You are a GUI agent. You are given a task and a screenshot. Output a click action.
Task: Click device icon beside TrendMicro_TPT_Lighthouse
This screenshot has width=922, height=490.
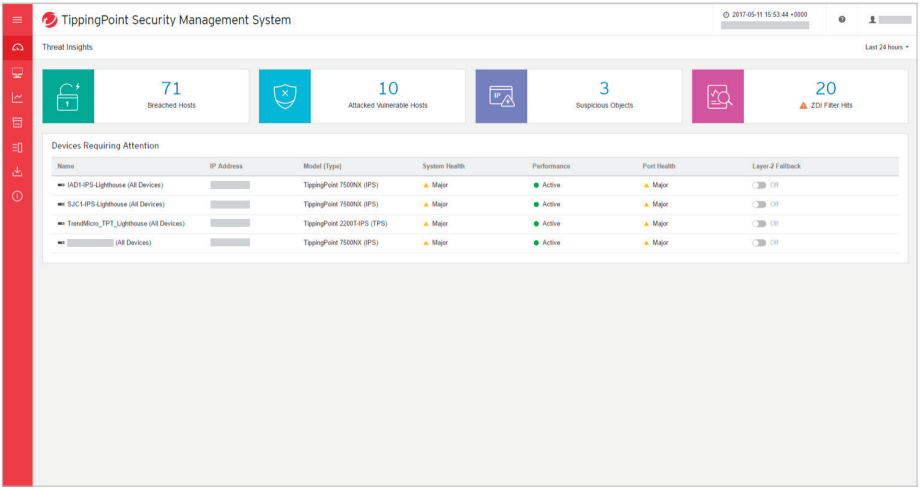[x=61, y=224]
